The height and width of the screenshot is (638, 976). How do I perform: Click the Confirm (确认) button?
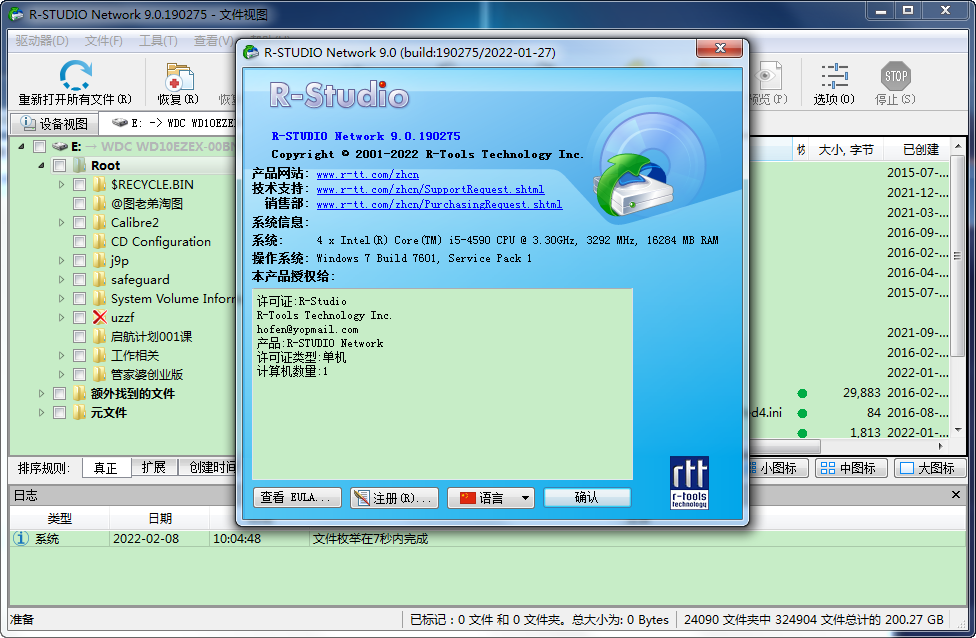pyautogui.click(x=587, y=498)
